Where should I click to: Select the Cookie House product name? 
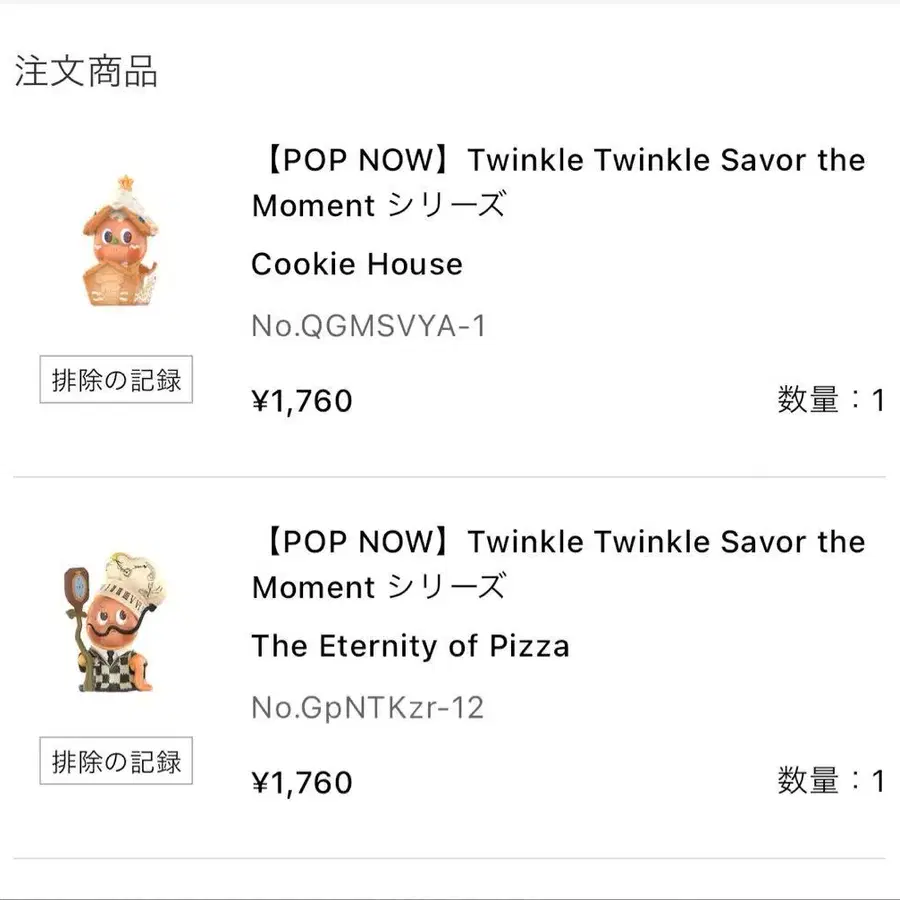click(357, 265)
